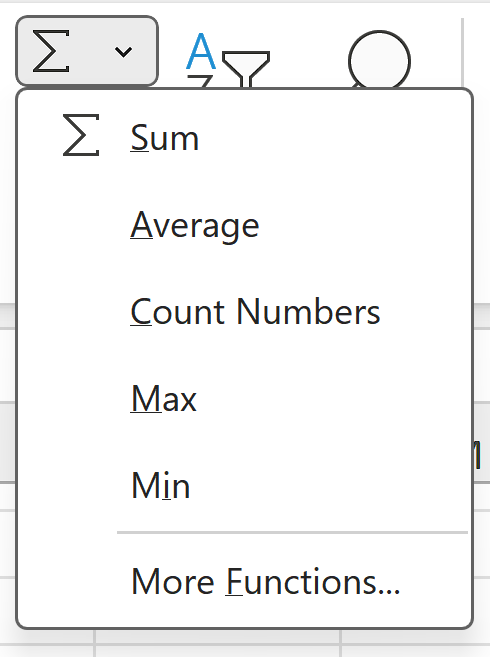Image resolution: width=490 pixels, height=657 pixels.
Task: Choose Sum from the AutoSum menu
Action: (x=245, y=137)
